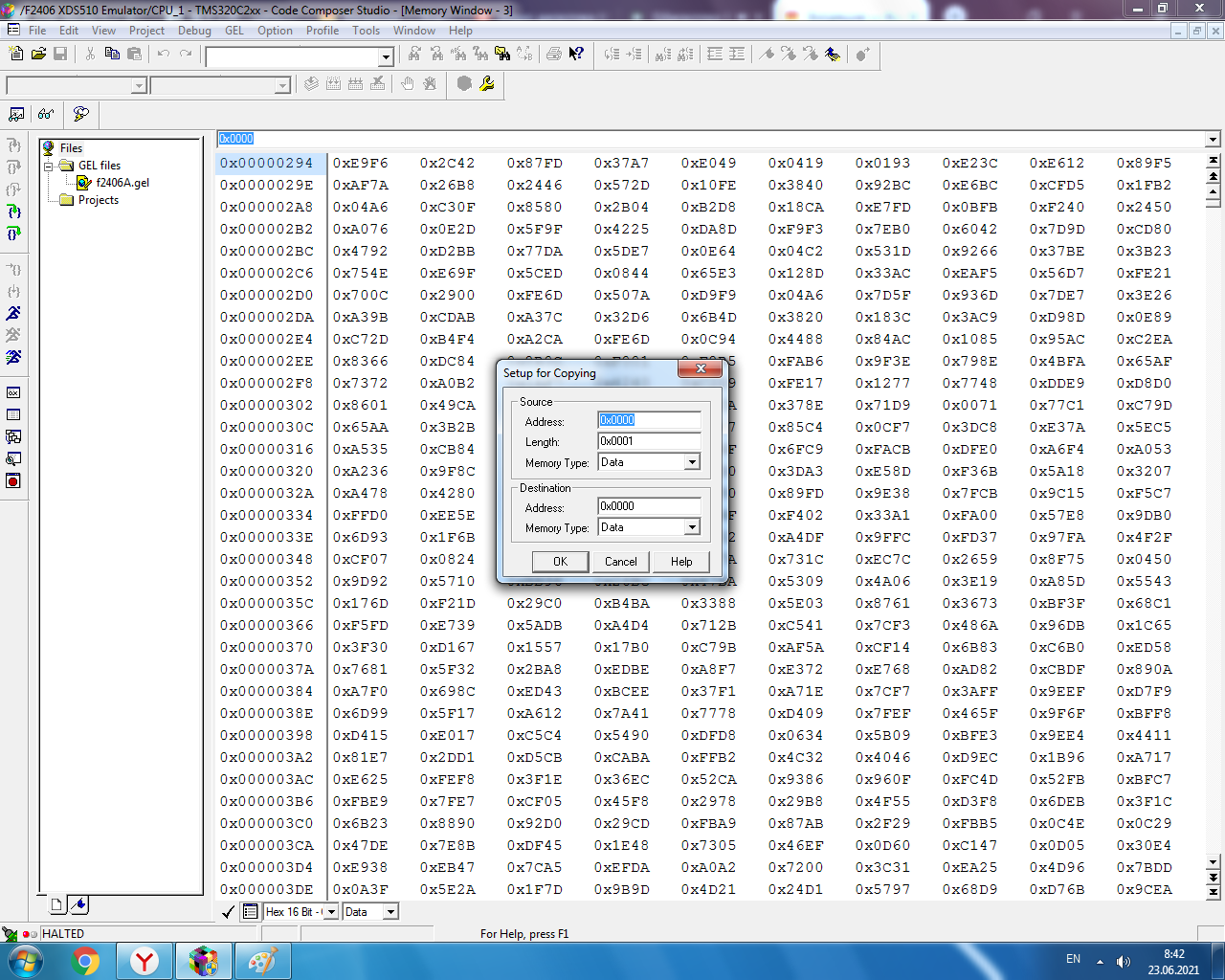Click the Print toolbar icon
The width and height of the screenshot is (1225, 980).
[554, 54]
